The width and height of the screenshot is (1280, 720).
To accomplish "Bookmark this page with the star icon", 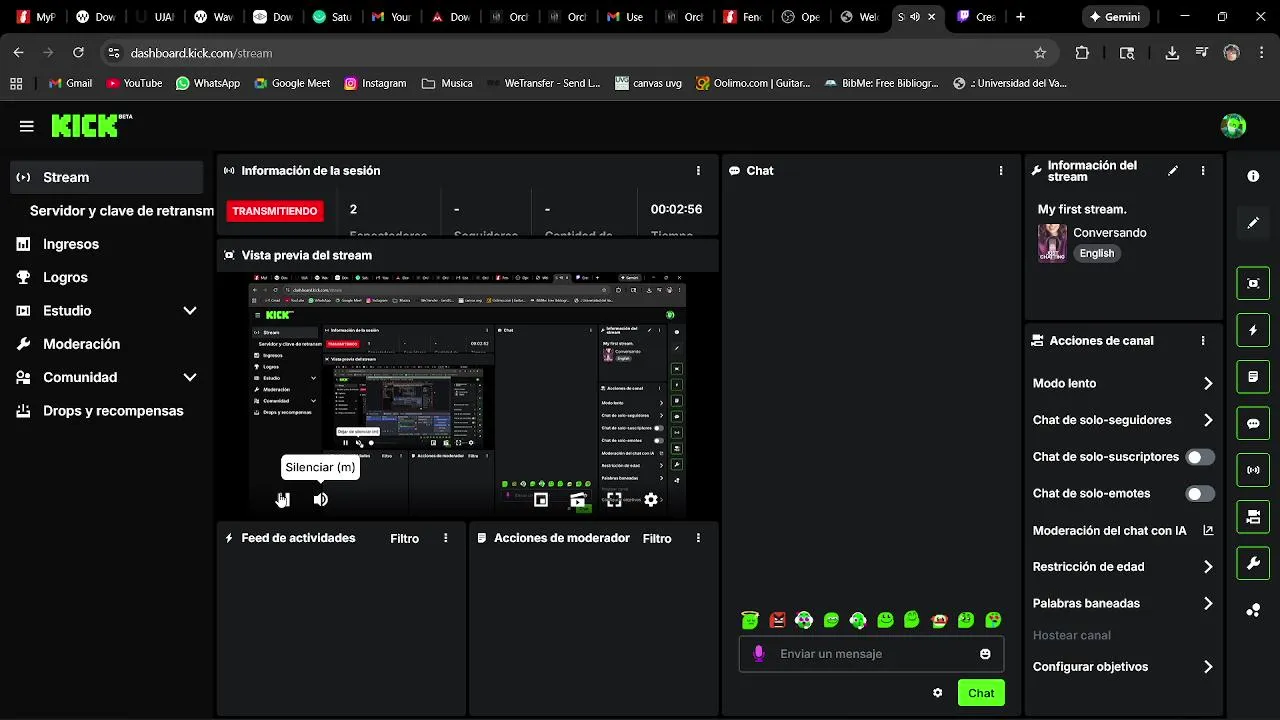I will click(1040, 53).
